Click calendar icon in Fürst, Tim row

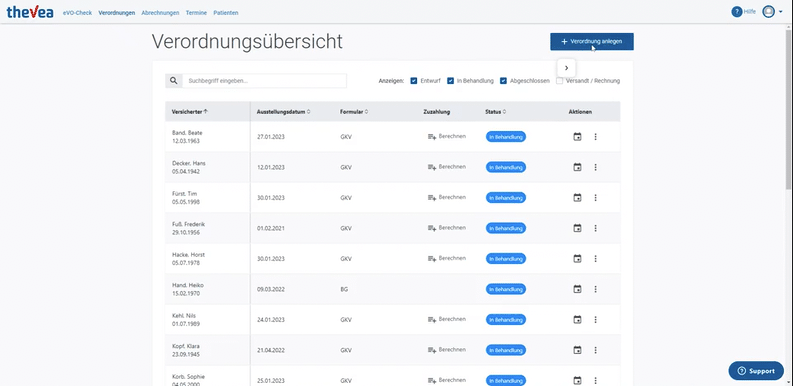(x=577, y=198)
